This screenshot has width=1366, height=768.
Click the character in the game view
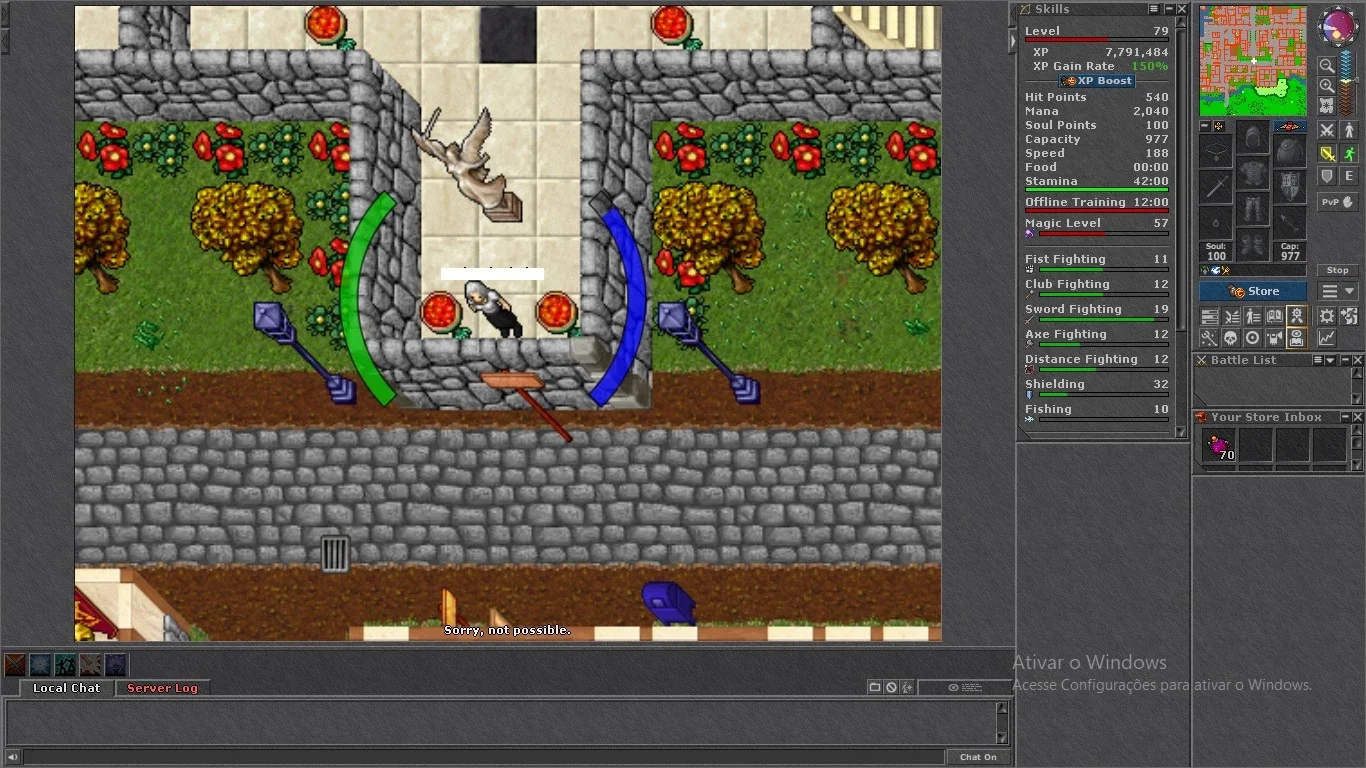coord(493,308)
